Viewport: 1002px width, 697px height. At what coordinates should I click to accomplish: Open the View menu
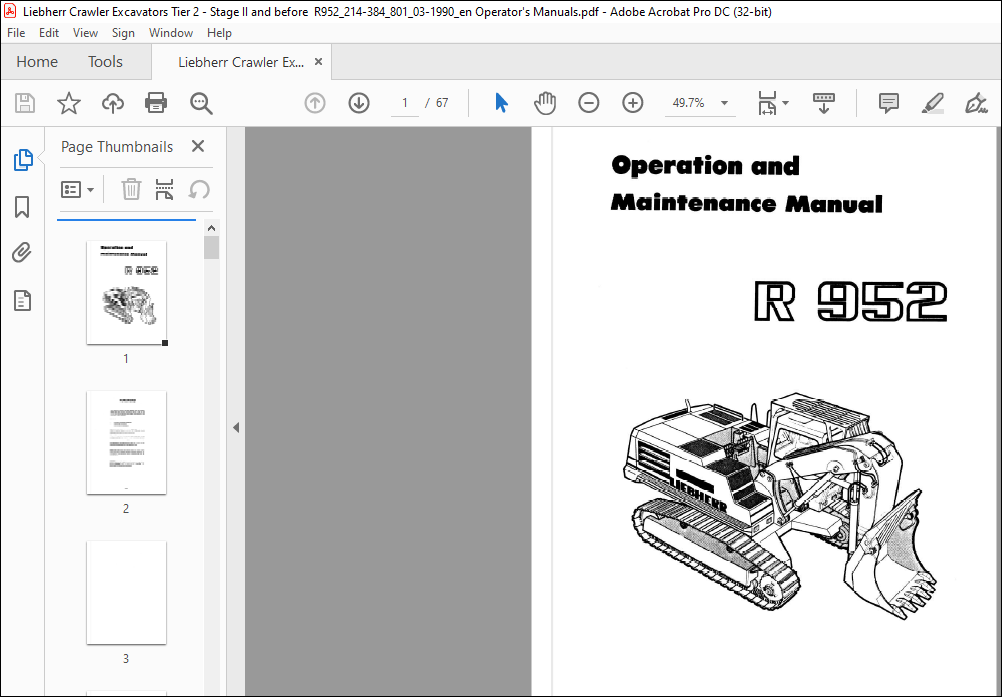pyautogui.click(x=85, y=33)
